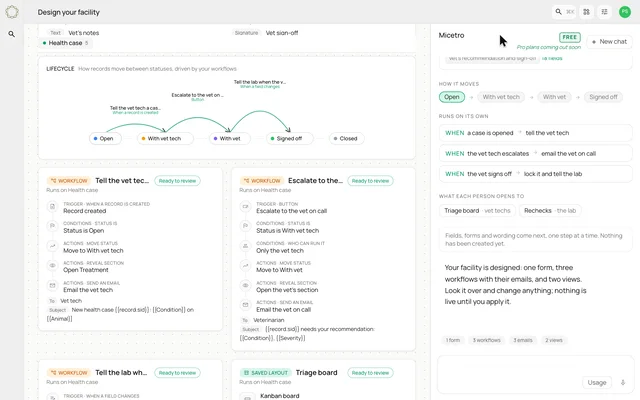Click the apps grid icon in top bar
The width and height of the screenshot is (640, 400).
tap(587, 12)
